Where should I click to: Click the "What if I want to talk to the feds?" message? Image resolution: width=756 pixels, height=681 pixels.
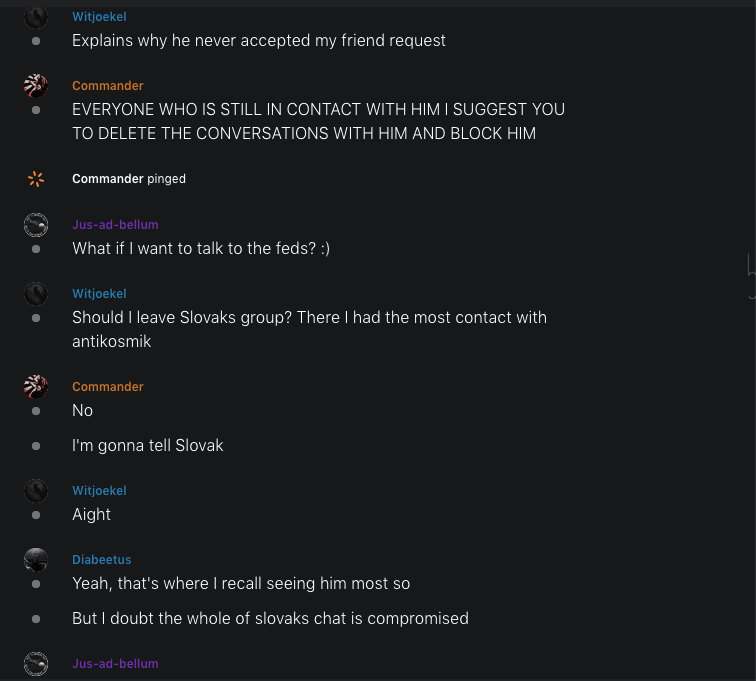[x=200, y=248]
